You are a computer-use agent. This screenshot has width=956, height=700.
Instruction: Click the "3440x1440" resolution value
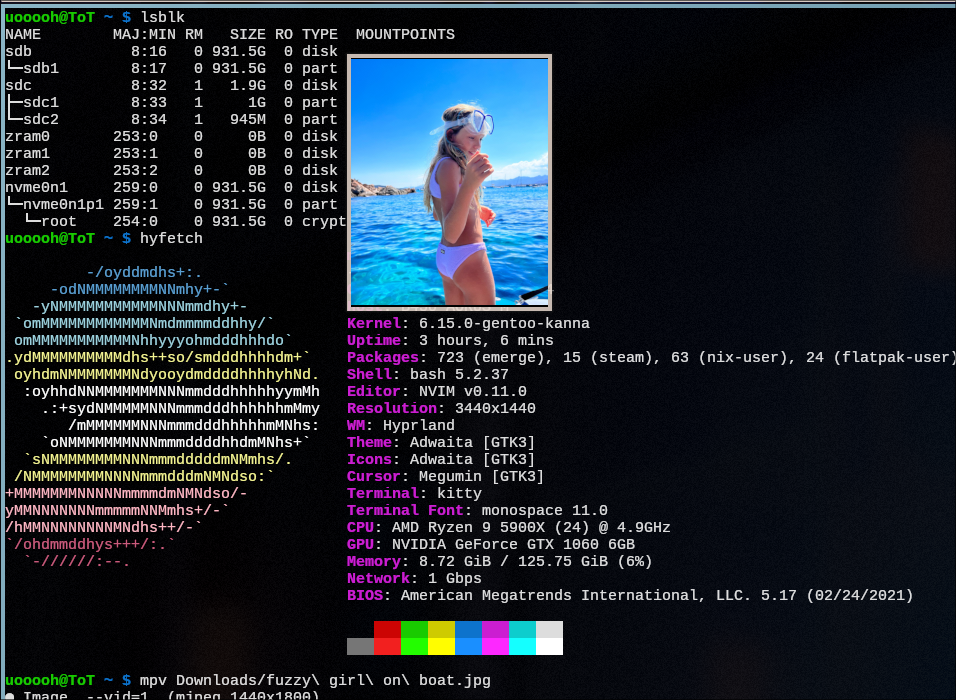[495, 409]
